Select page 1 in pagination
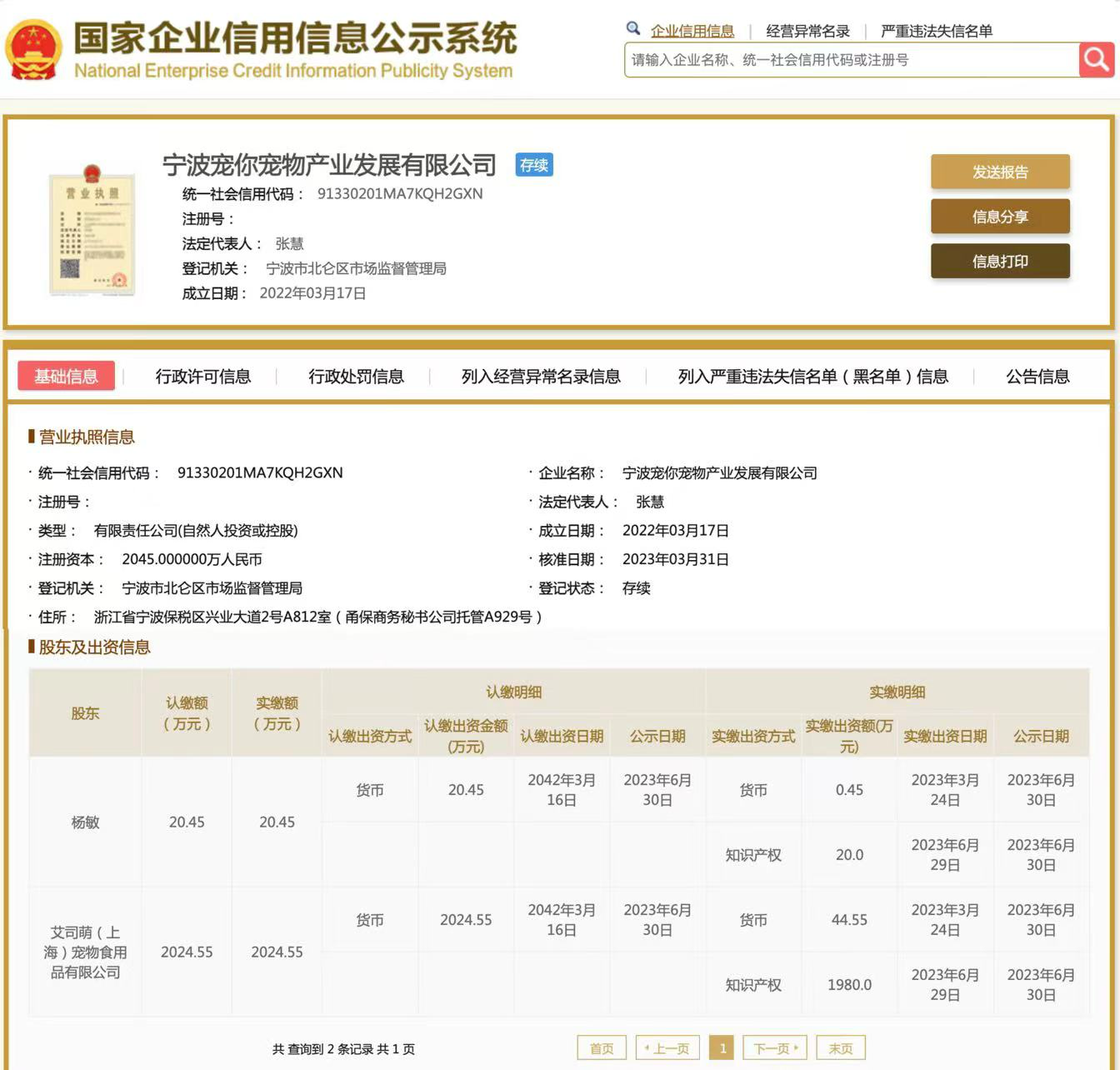The image size is (1120, 1070). [x=722, y=1048]
